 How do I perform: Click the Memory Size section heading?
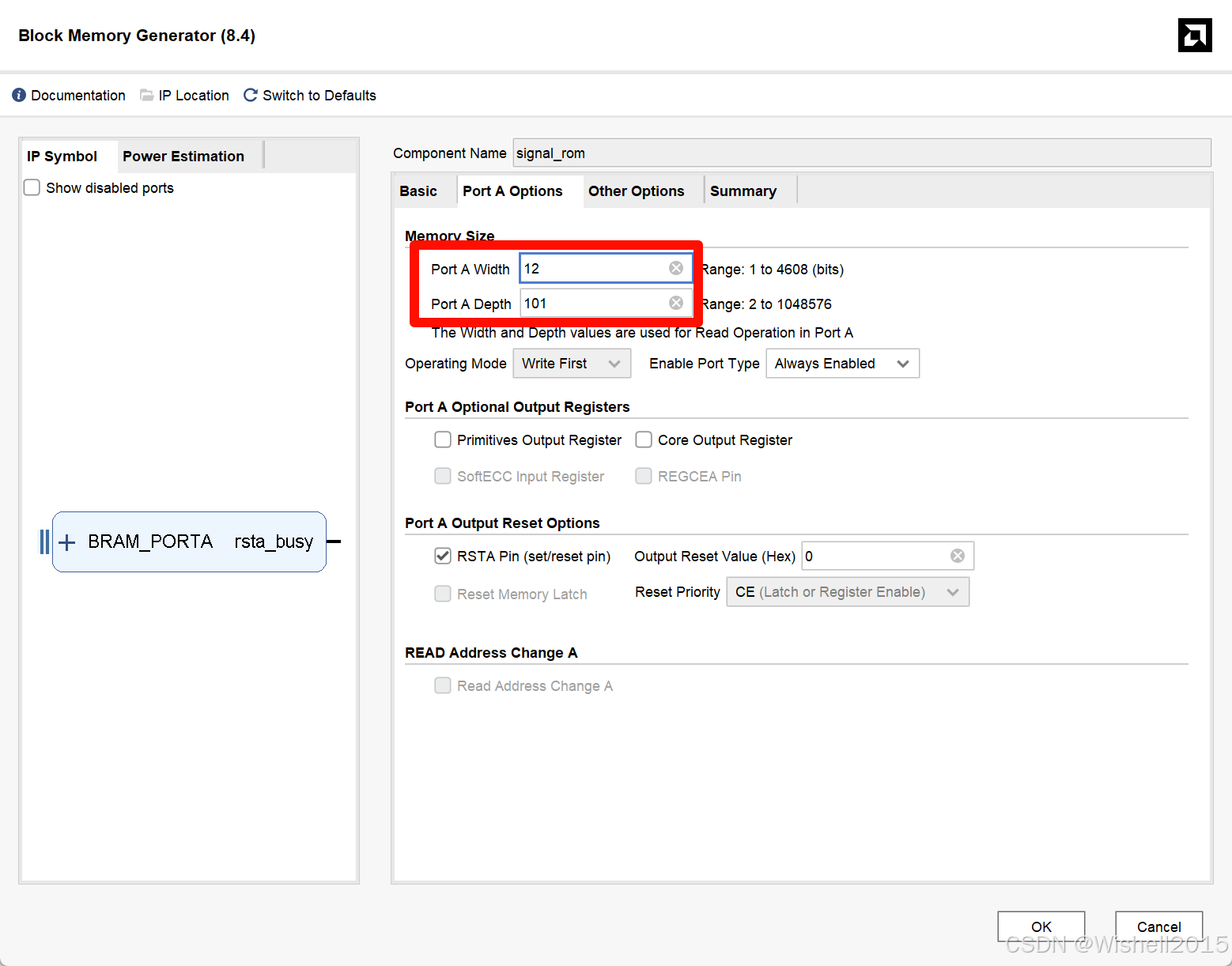pyautogui.click(x=450, y=235)
